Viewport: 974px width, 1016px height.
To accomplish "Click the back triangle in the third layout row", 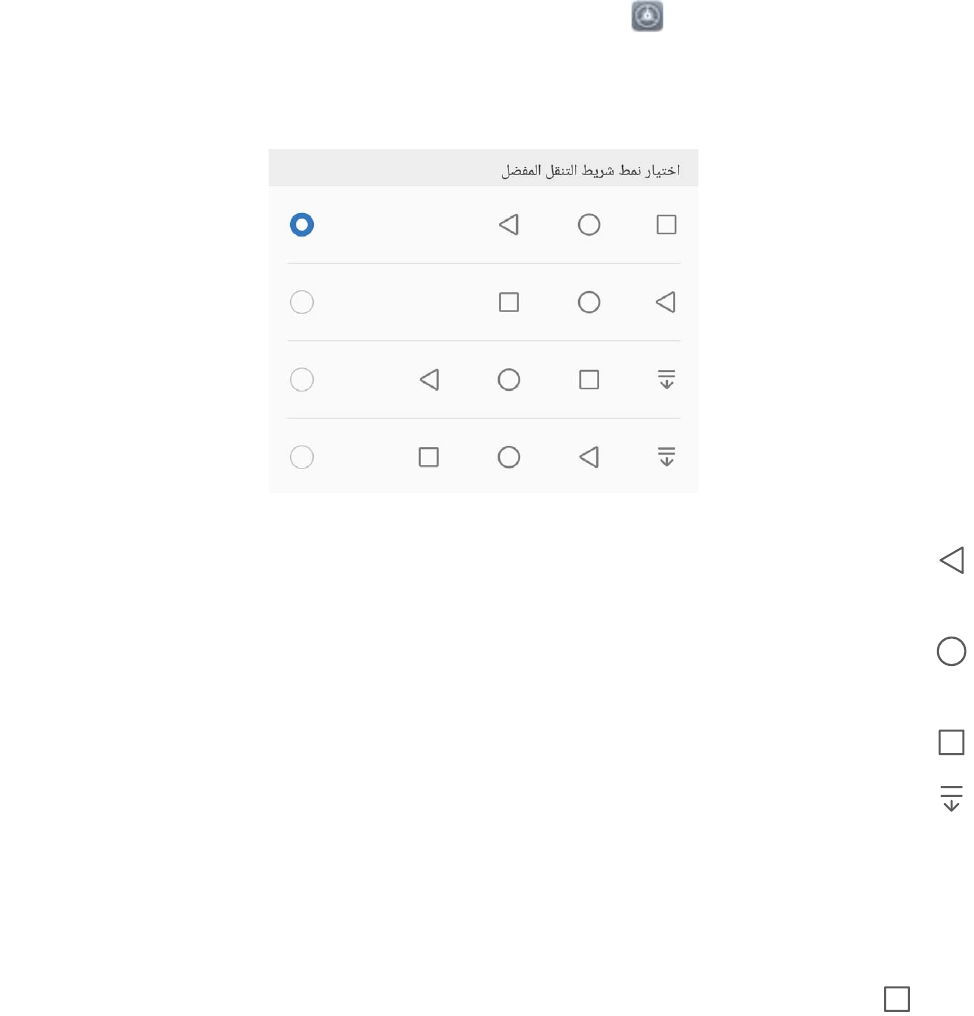I will (x=429, y=380).
